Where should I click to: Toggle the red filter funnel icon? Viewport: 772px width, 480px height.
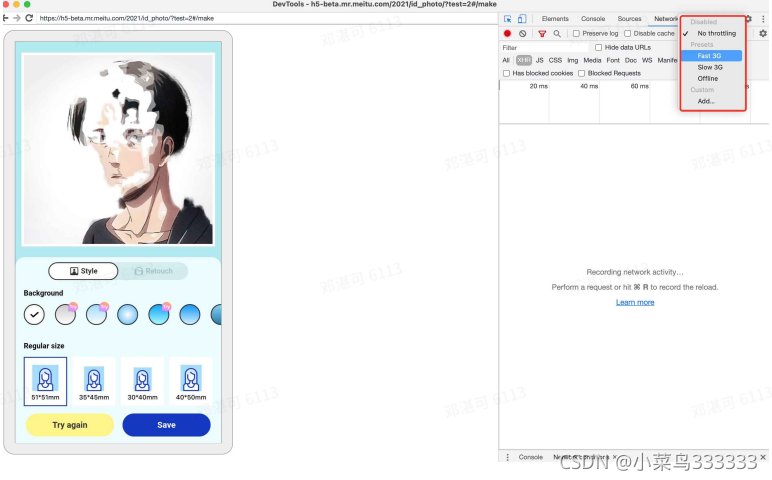(542, 33)
